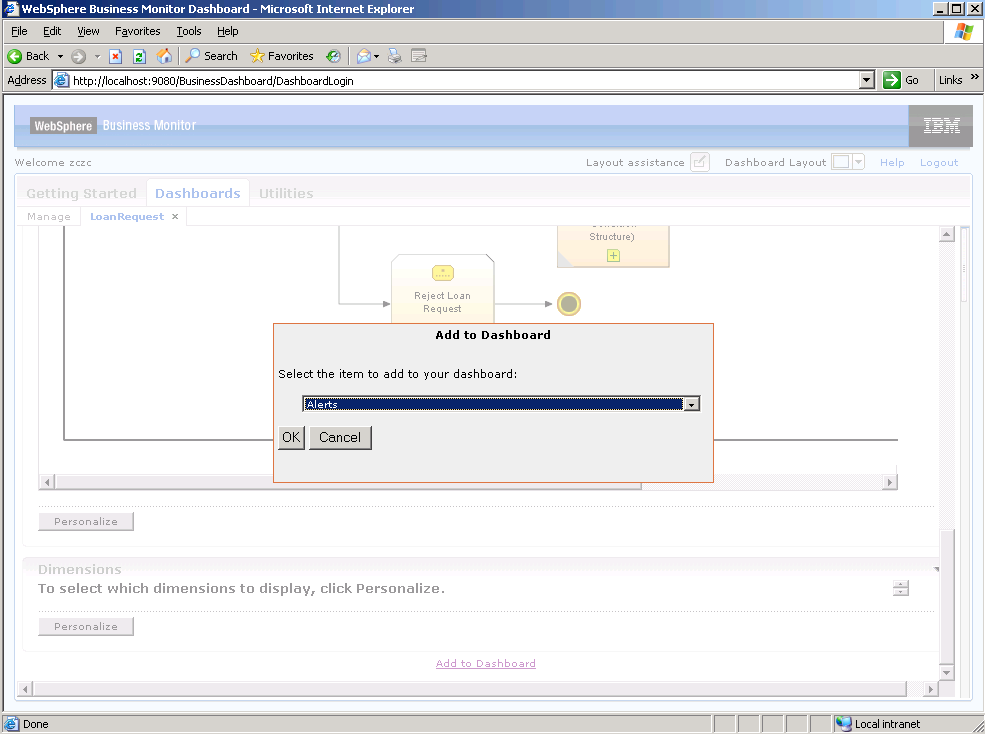Go to the Home page icon
The image size is (985, 734).
point(164,57)
